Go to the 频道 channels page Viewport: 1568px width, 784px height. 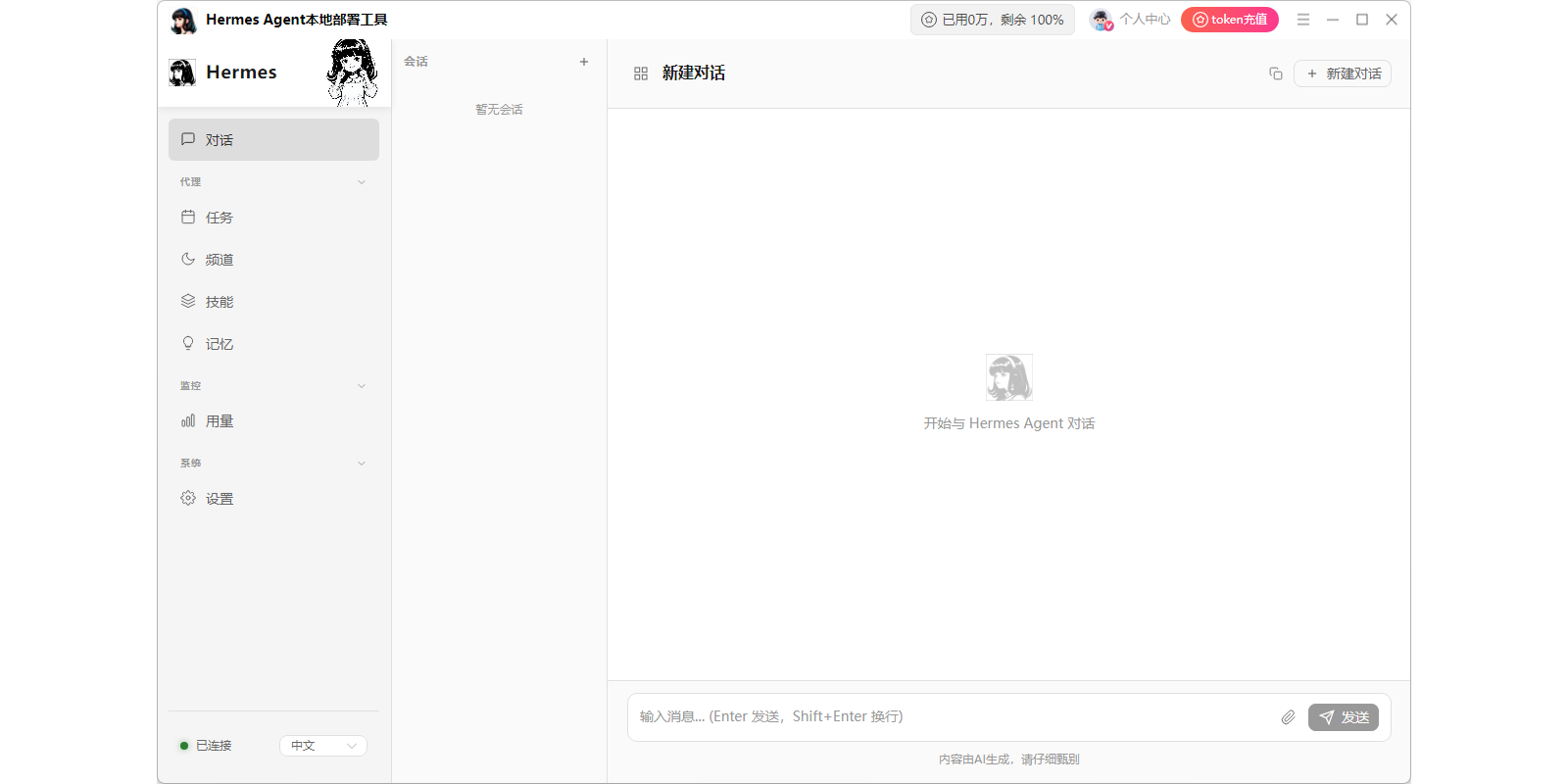273,260
